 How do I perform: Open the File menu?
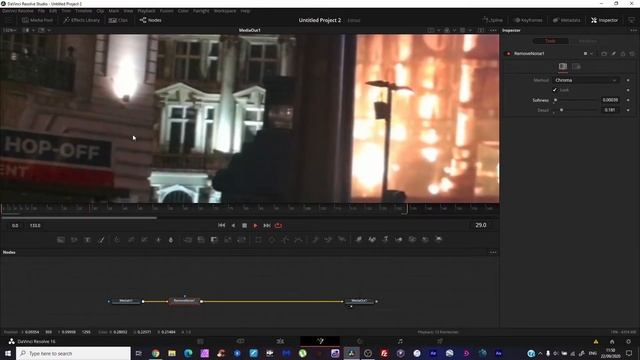point(41,11)
